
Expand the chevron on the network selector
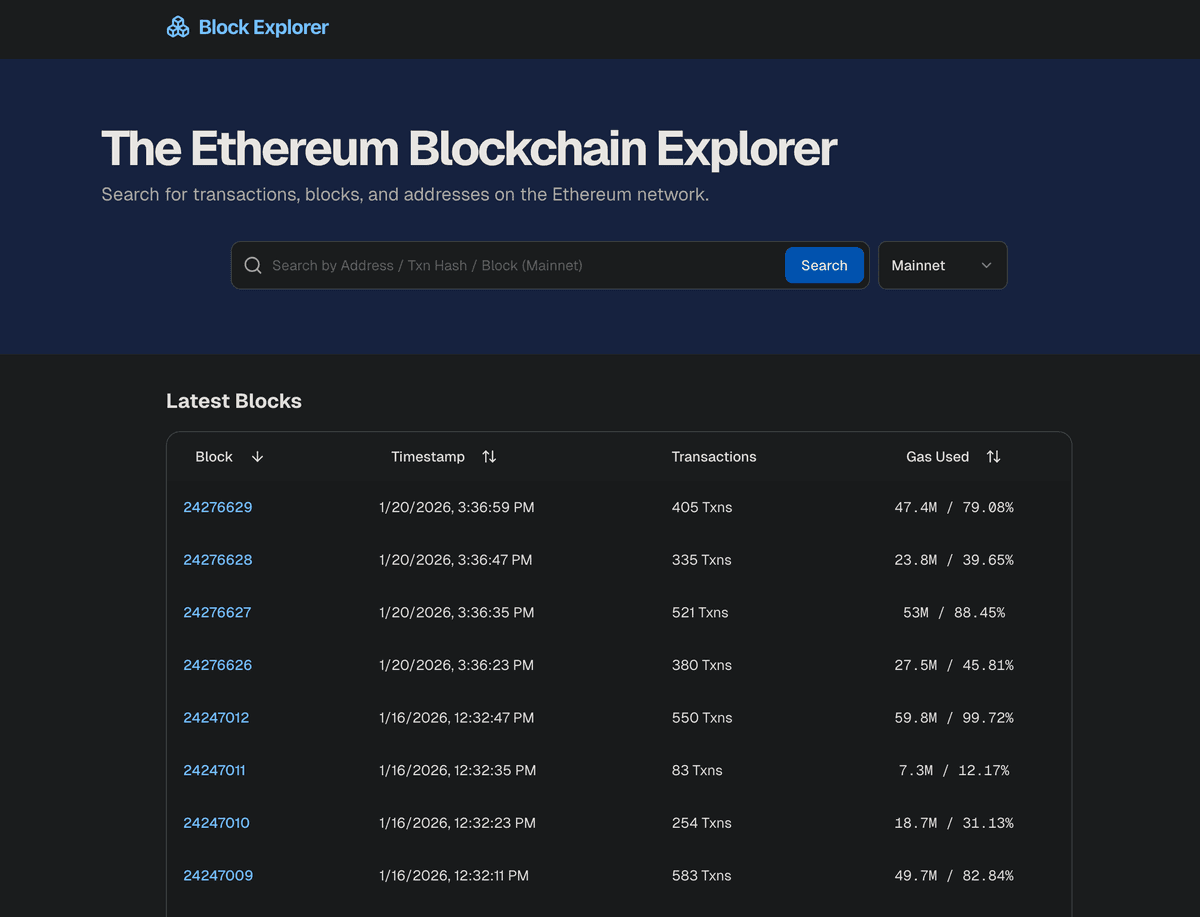coord(986,265)
